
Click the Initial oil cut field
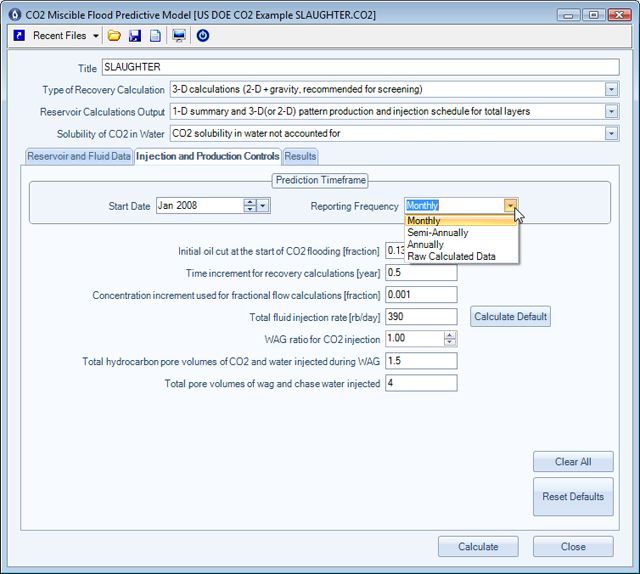pyautogui.click(x=395, y=250)
